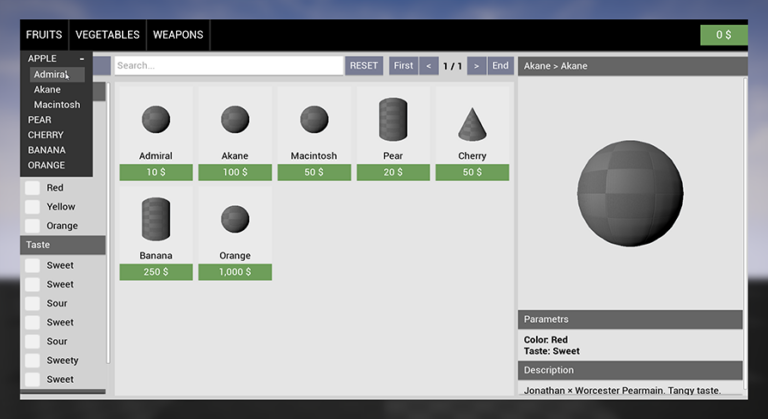Screen dimensions: 768x419
Task: Buy Orange for 1,000 $
Action: click(235, 272)
